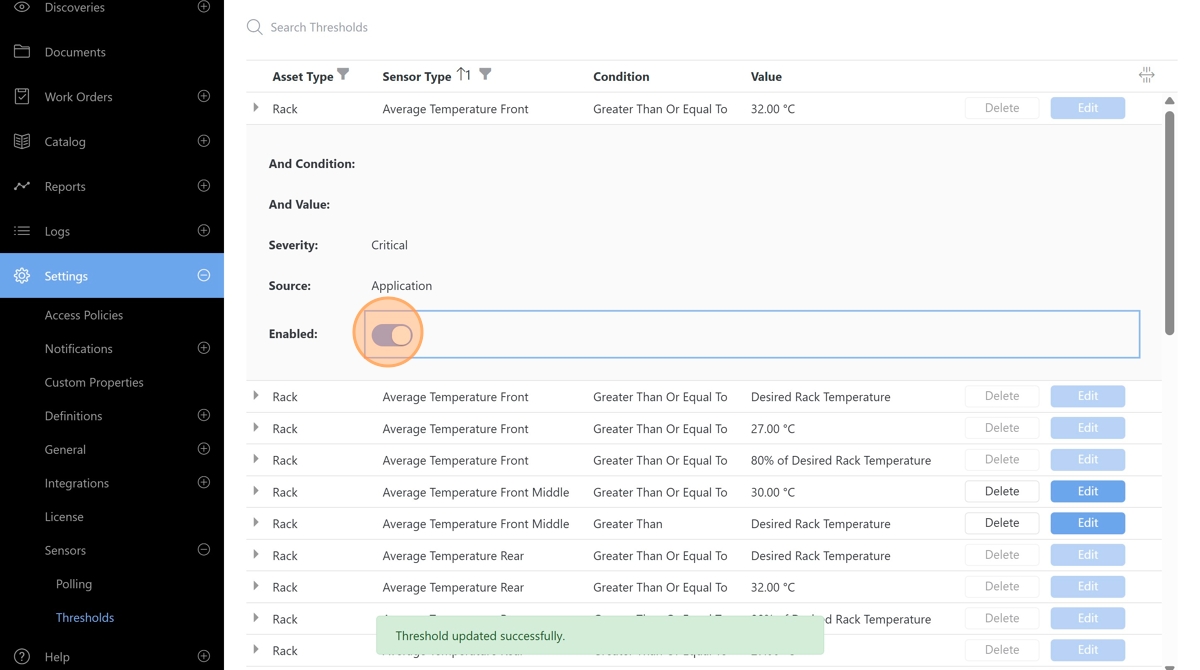The width and height of the screenshot is (1200, 670).
Task: Expand the Average Temperature Front Middle 30.00 °C row
Action: pos(256,491)
